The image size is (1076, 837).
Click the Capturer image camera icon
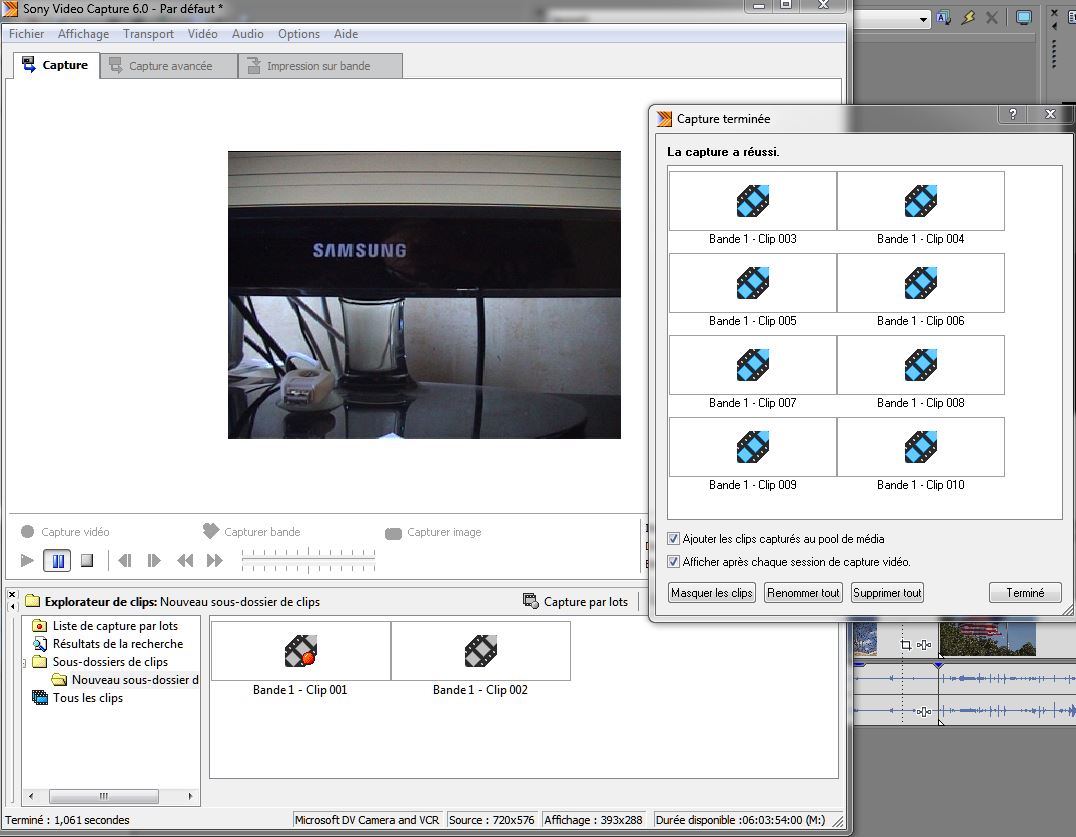pyautogui.click(x=393, y=533)
